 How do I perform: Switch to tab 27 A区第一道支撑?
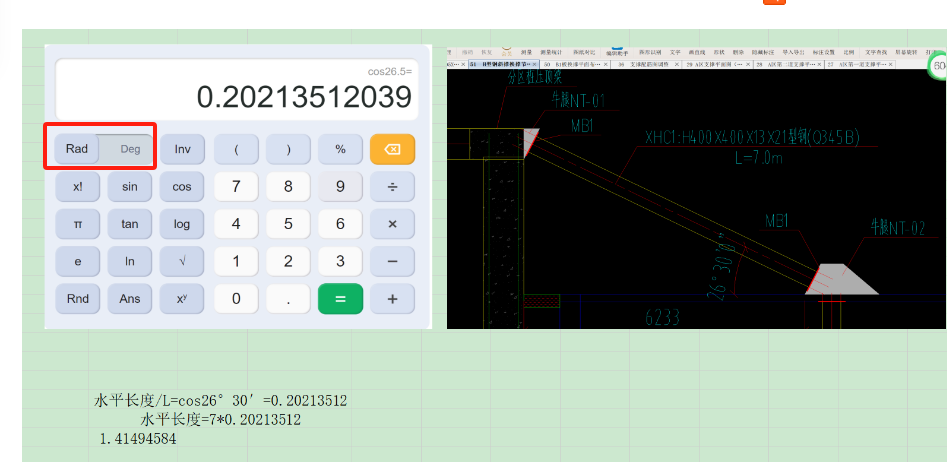tap(859, 65)
